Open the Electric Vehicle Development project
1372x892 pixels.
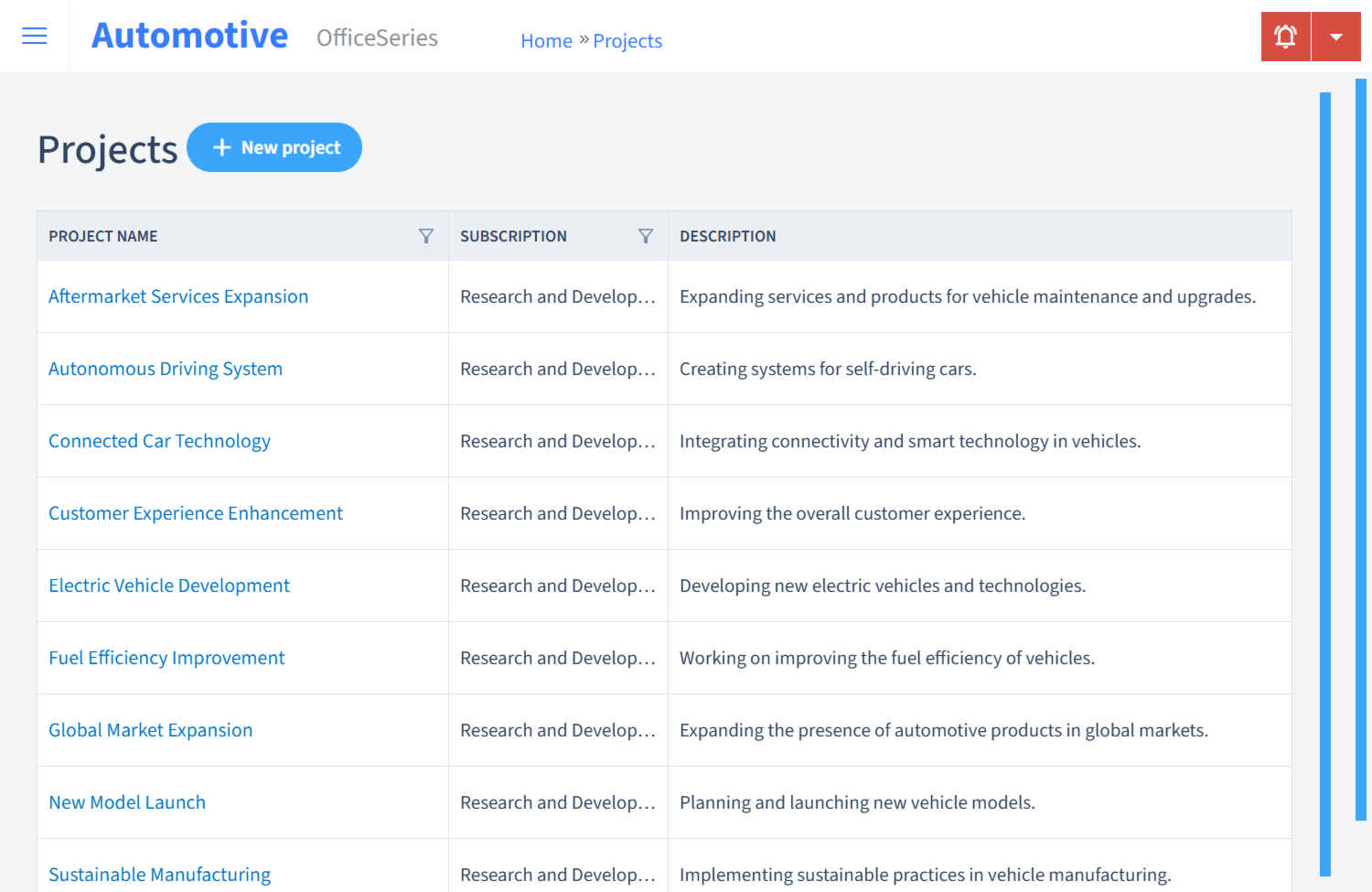click(168, 585)
